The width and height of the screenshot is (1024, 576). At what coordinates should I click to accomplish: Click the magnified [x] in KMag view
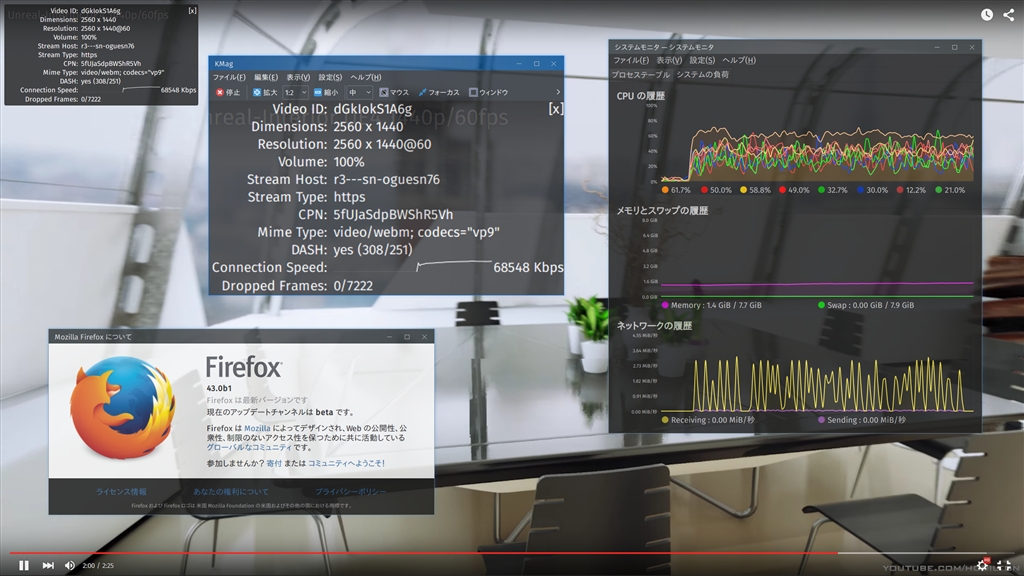pos(555,109)
